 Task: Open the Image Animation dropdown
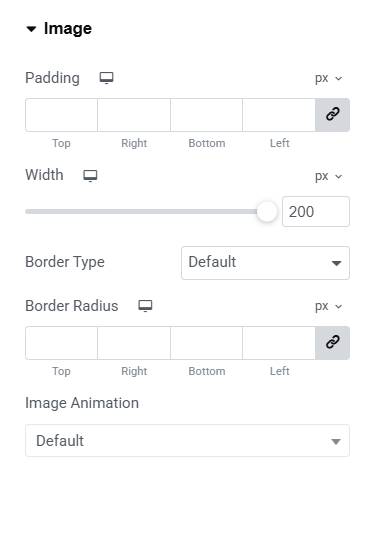[187, 440]
